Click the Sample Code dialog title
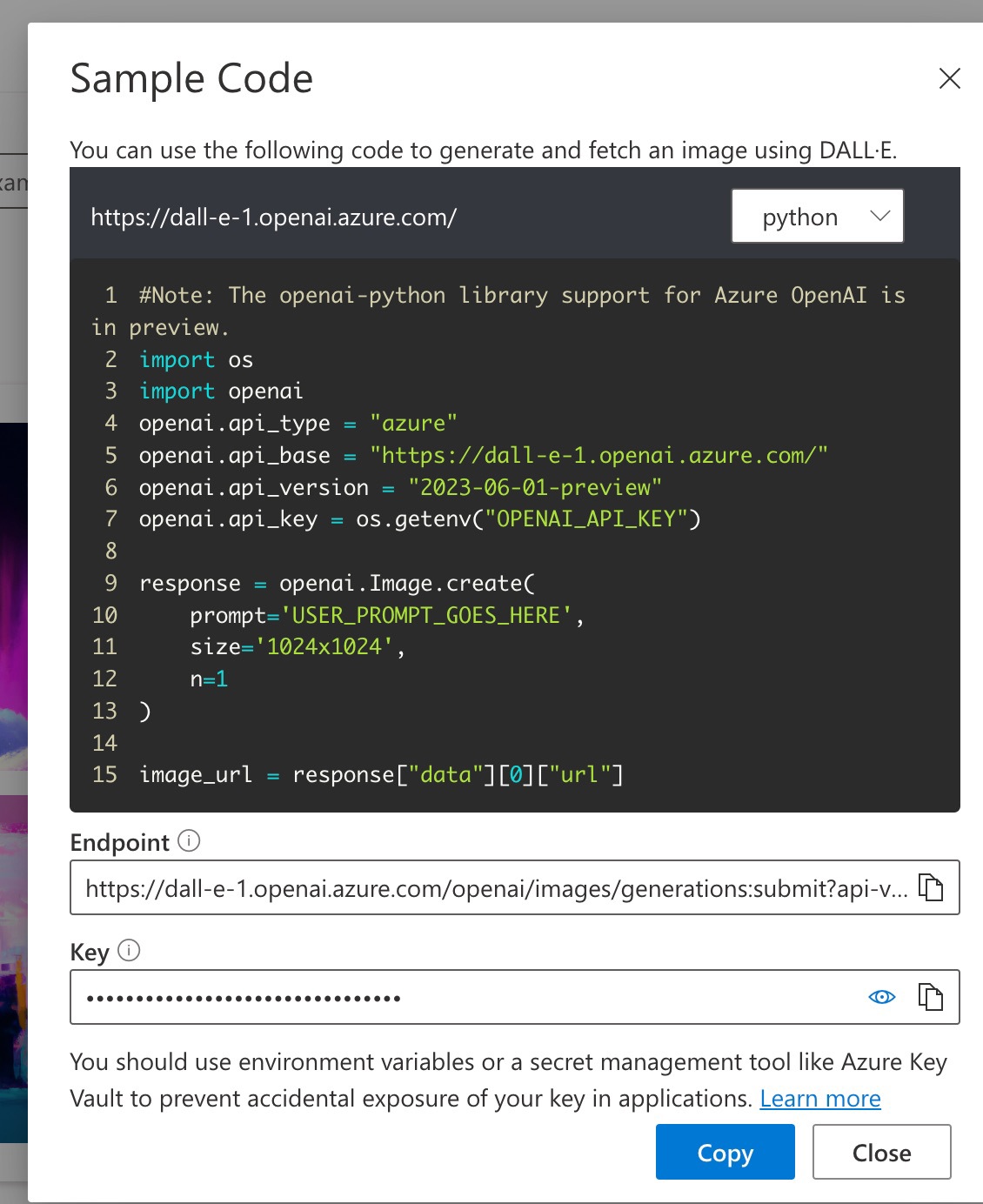The height and width of the screenshot is (1204, 983). pyautogui.click(x=191, y=78)
